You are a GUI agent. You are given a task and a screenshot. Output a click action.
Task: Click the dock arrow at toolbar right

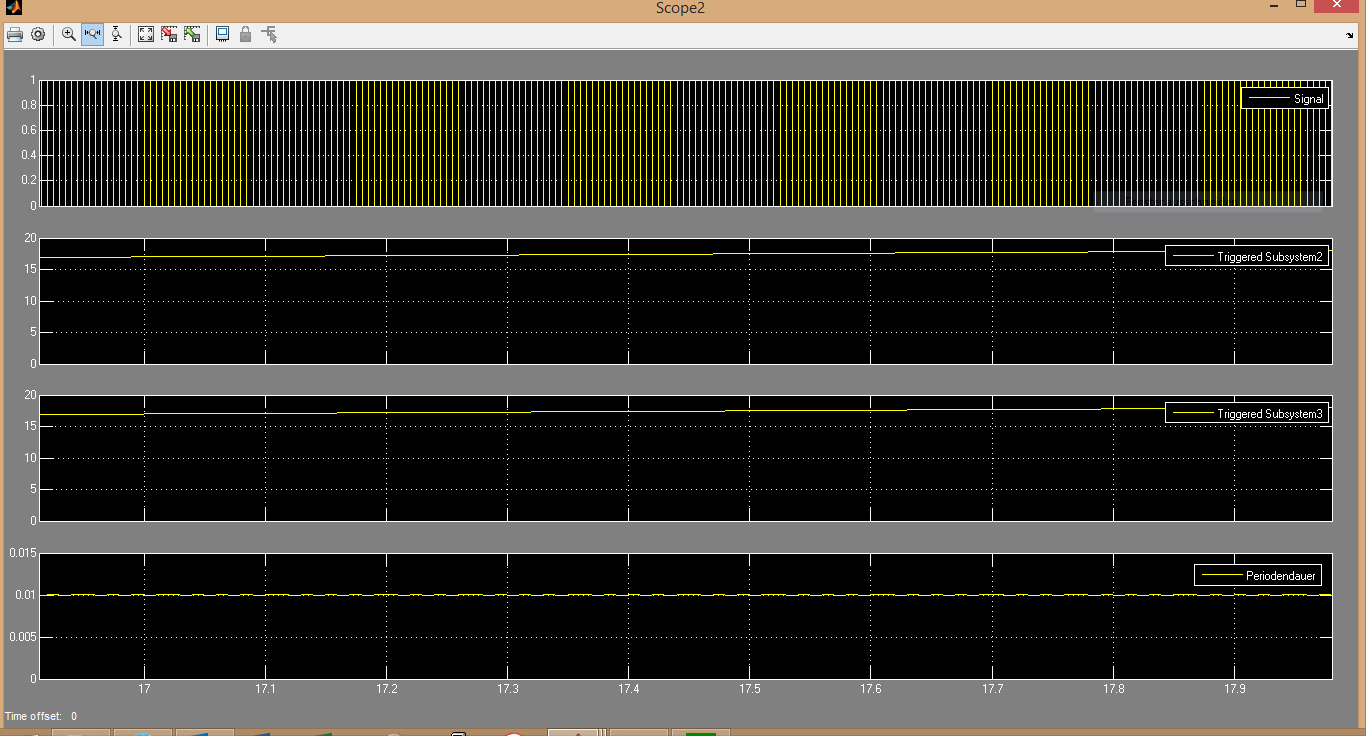[1350, 35]
